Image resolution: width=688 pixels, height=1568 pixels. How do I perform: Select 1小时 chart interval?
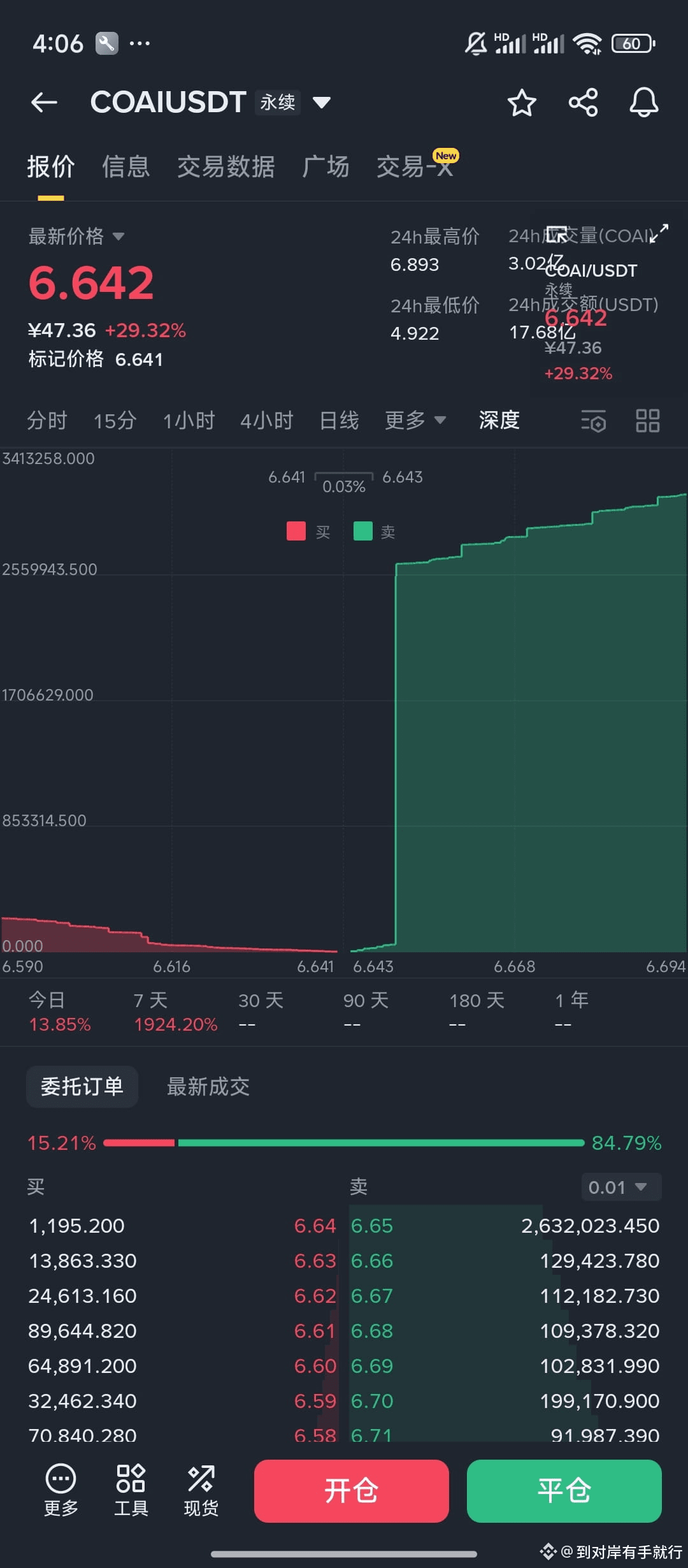[189, 421]
